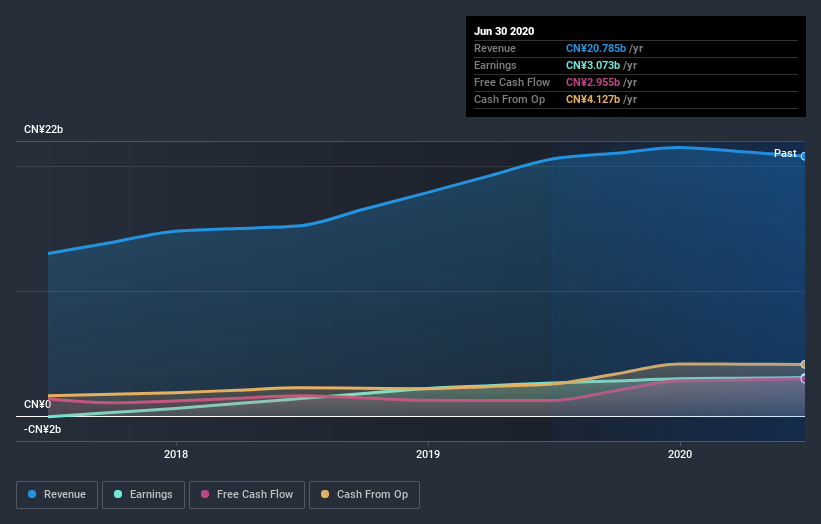The image size is (821, 524).
Task: Click the Past label on the chart
Action: click(785, 153)
